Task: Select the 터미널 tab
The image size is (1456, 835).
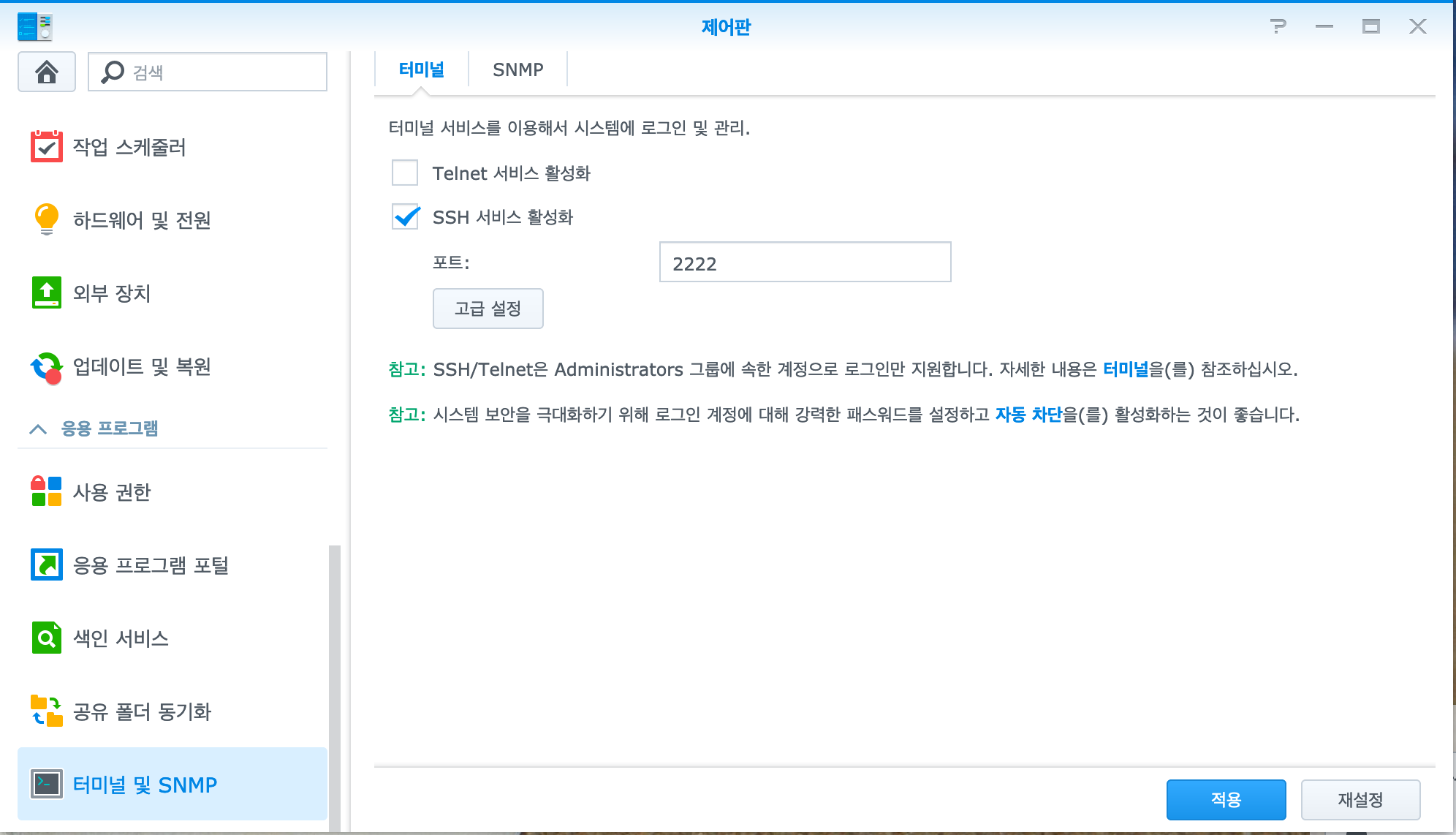Action: [x=421, y=69]
